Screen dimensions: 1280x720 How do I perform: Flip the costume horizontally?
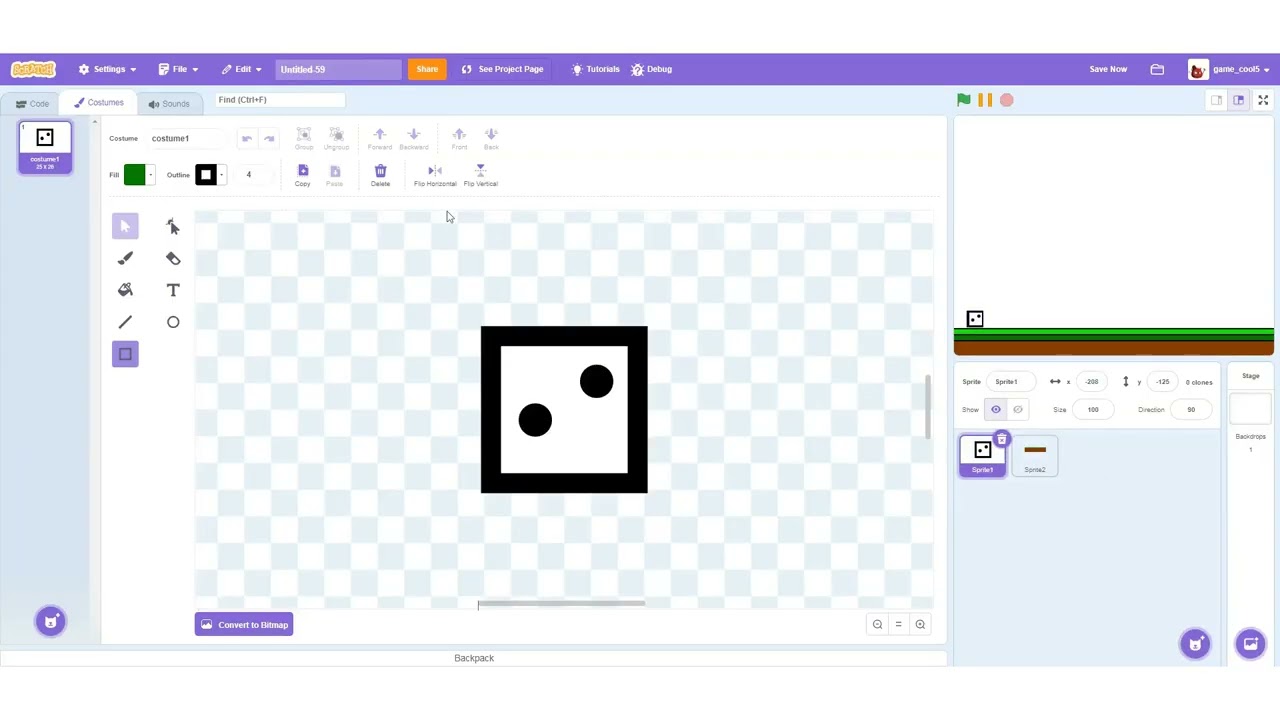(435, 175)
